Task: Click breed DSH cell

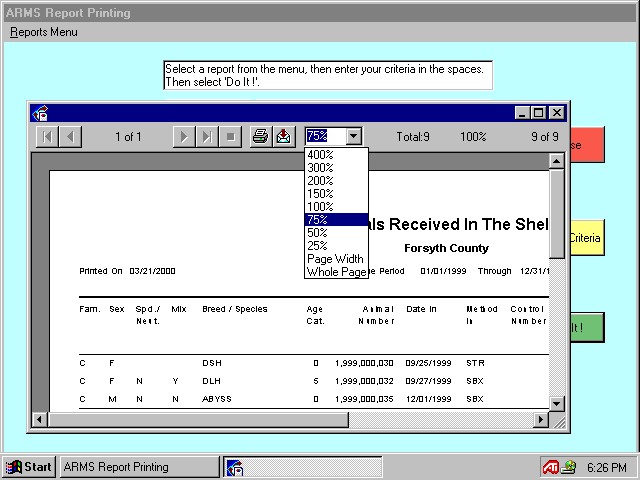Action: point(212,363)
